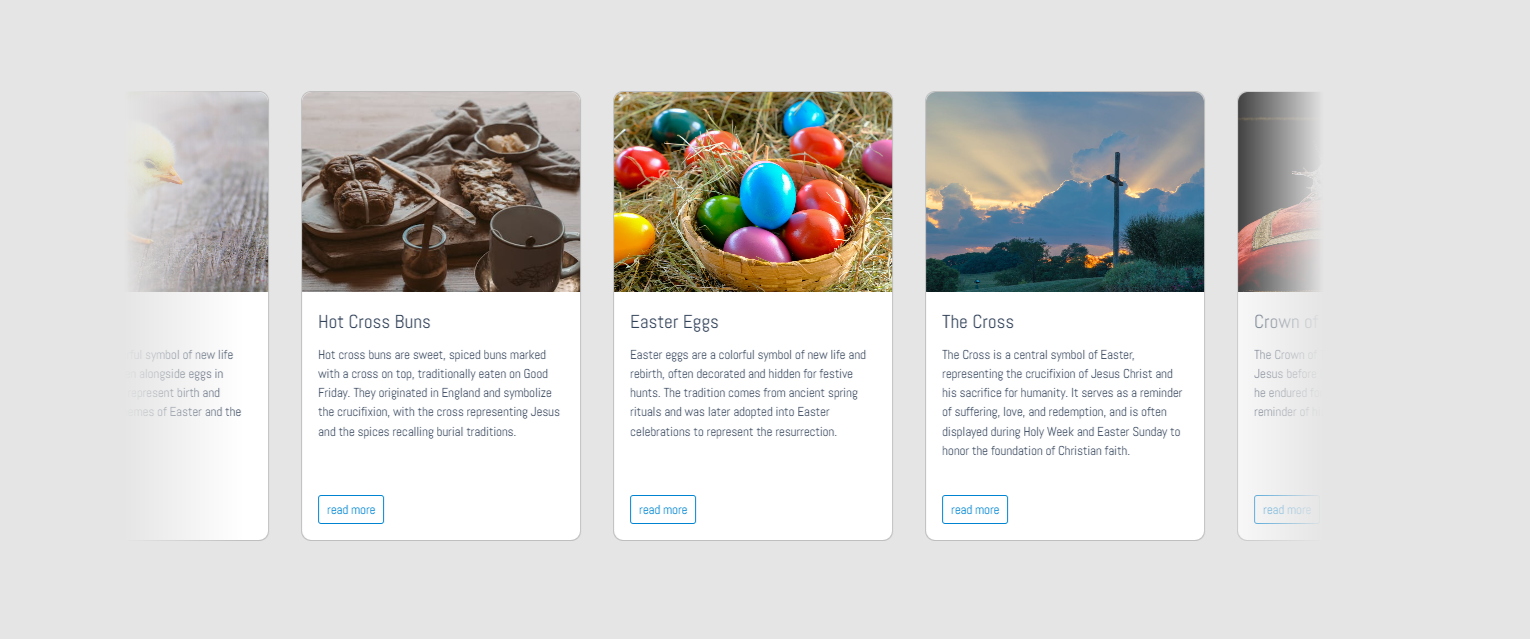Click the partially hidden Crown of title

(1286, 322)
